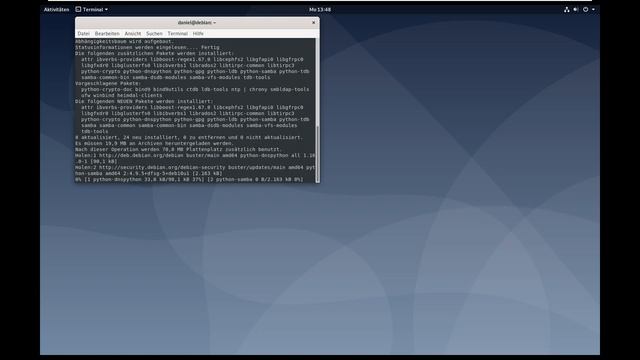The image size is (640, 360).
Task: Open the Terminal app menu in top bar
Action: point(92,9)
